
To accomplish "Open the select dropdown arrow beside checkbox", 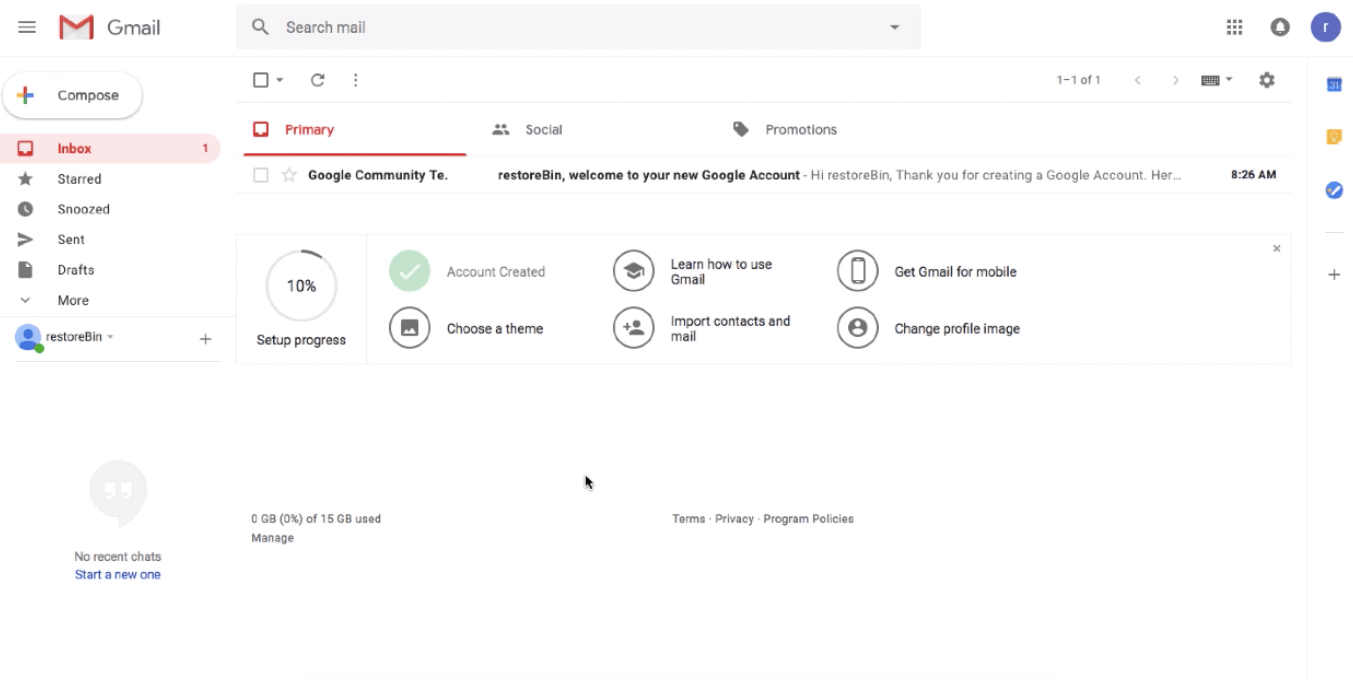I will 280,80.
